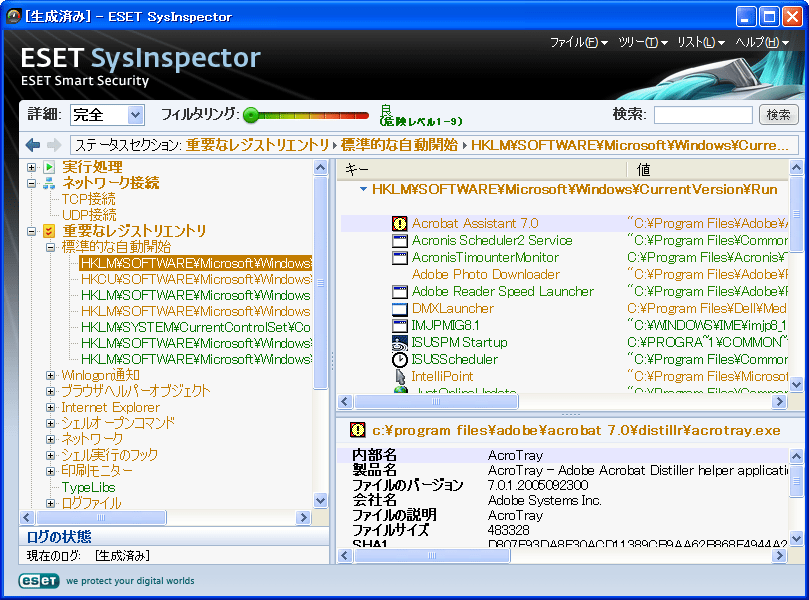Click the 検索 search button

point(779,115)
